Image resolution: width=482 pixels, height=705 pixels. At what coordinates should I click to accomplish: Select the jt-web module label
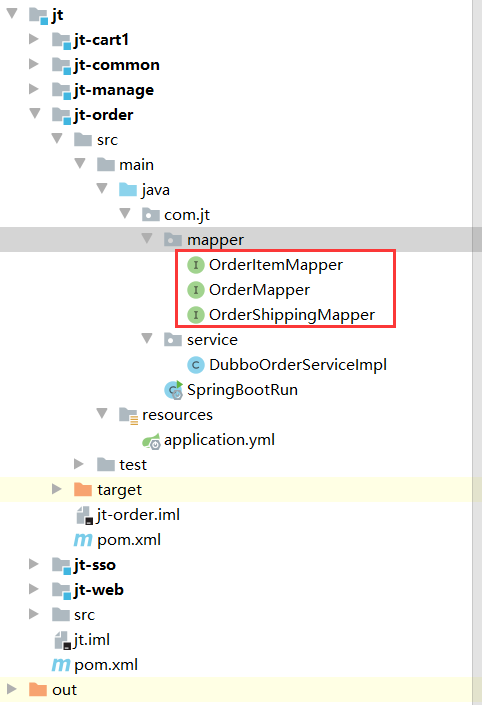coord(99,589)
